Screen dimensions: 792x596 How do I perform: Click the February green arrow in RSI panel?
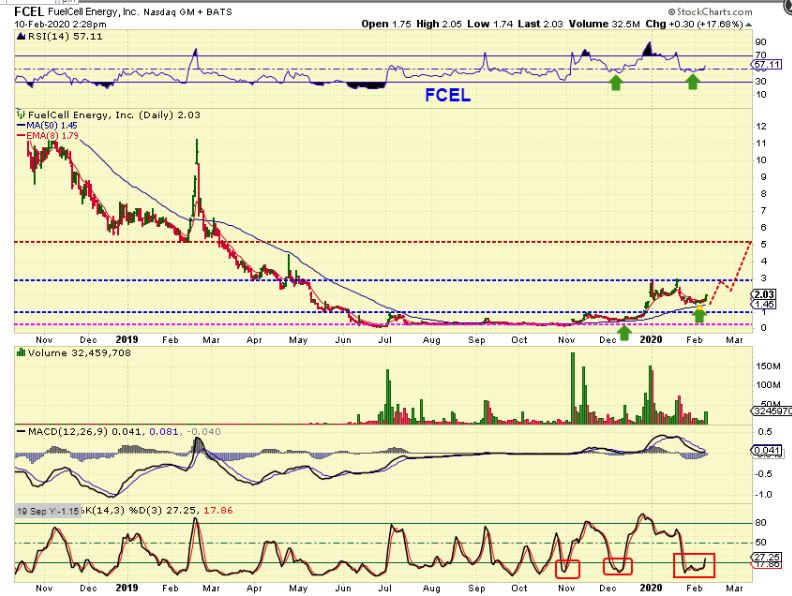tap(693, 82)
